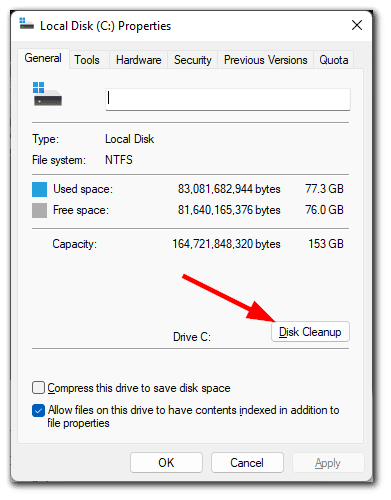Confirm with the OK button
The height and width of the screenshot is (500, 391).
point(166,463)
